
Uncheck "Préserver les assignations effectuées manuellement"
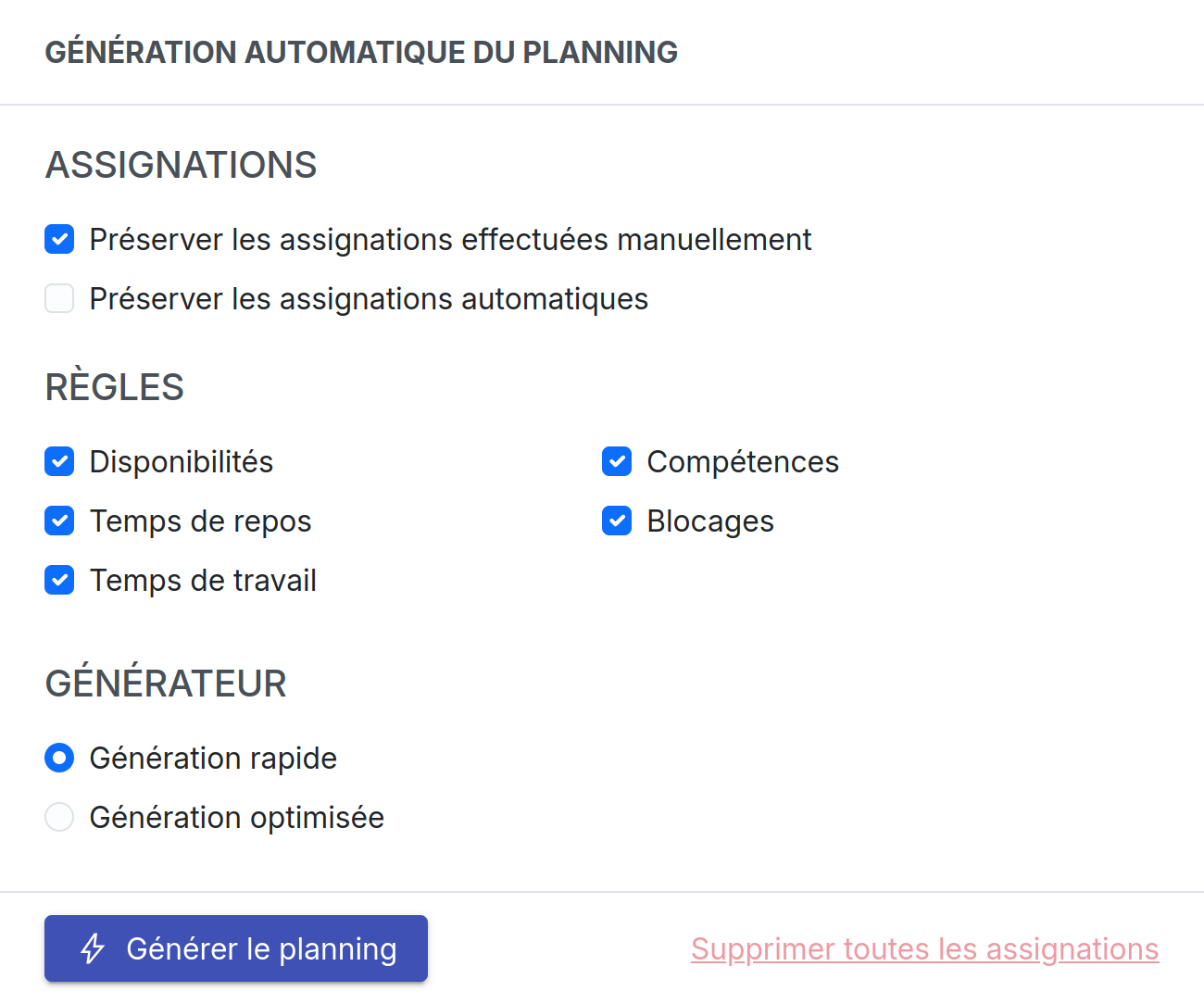59,239
